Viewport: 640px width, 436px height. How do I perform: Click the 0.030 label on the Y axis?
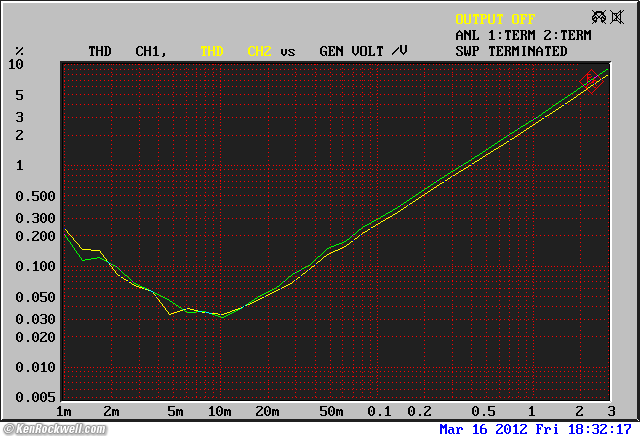tap(36, 319)
